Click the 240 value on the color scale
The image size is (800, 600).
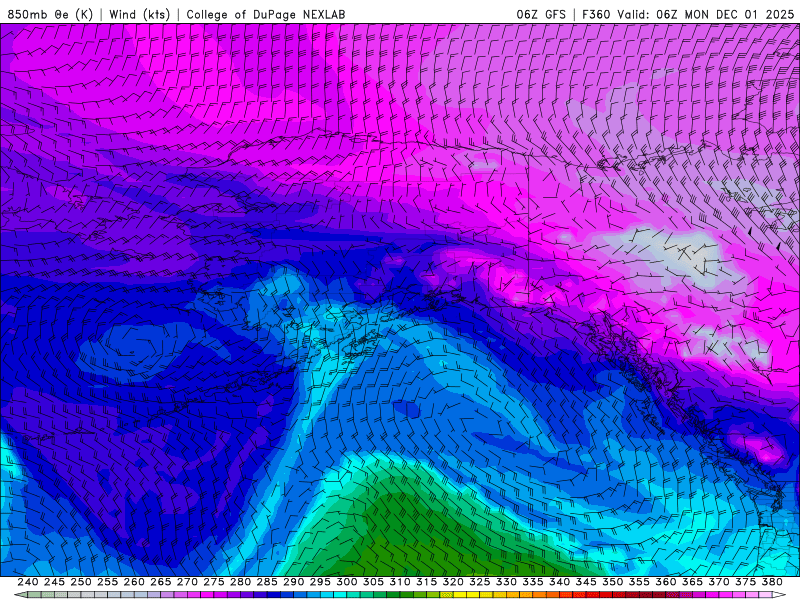pyautogui.click(x=28, y=582)
